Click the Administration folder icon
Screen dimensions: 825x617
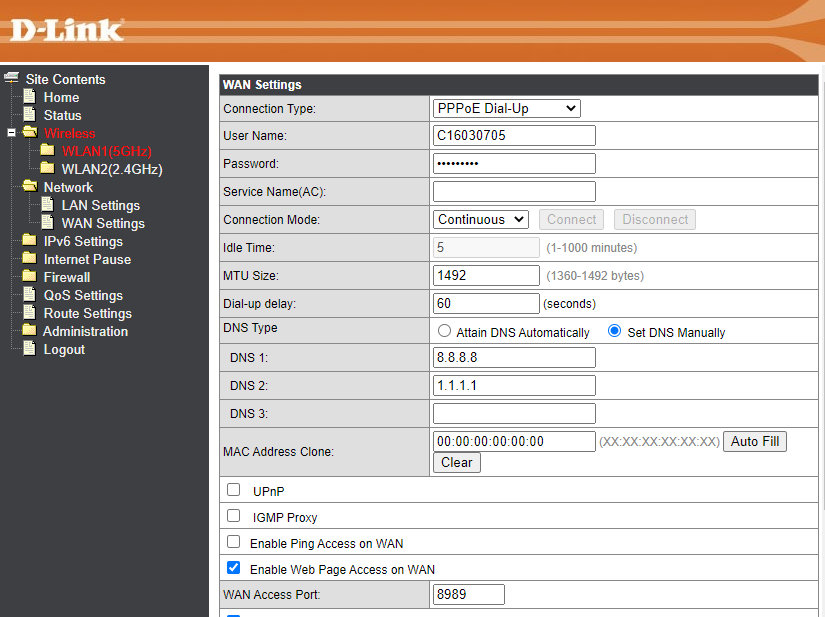pos(28,331)
